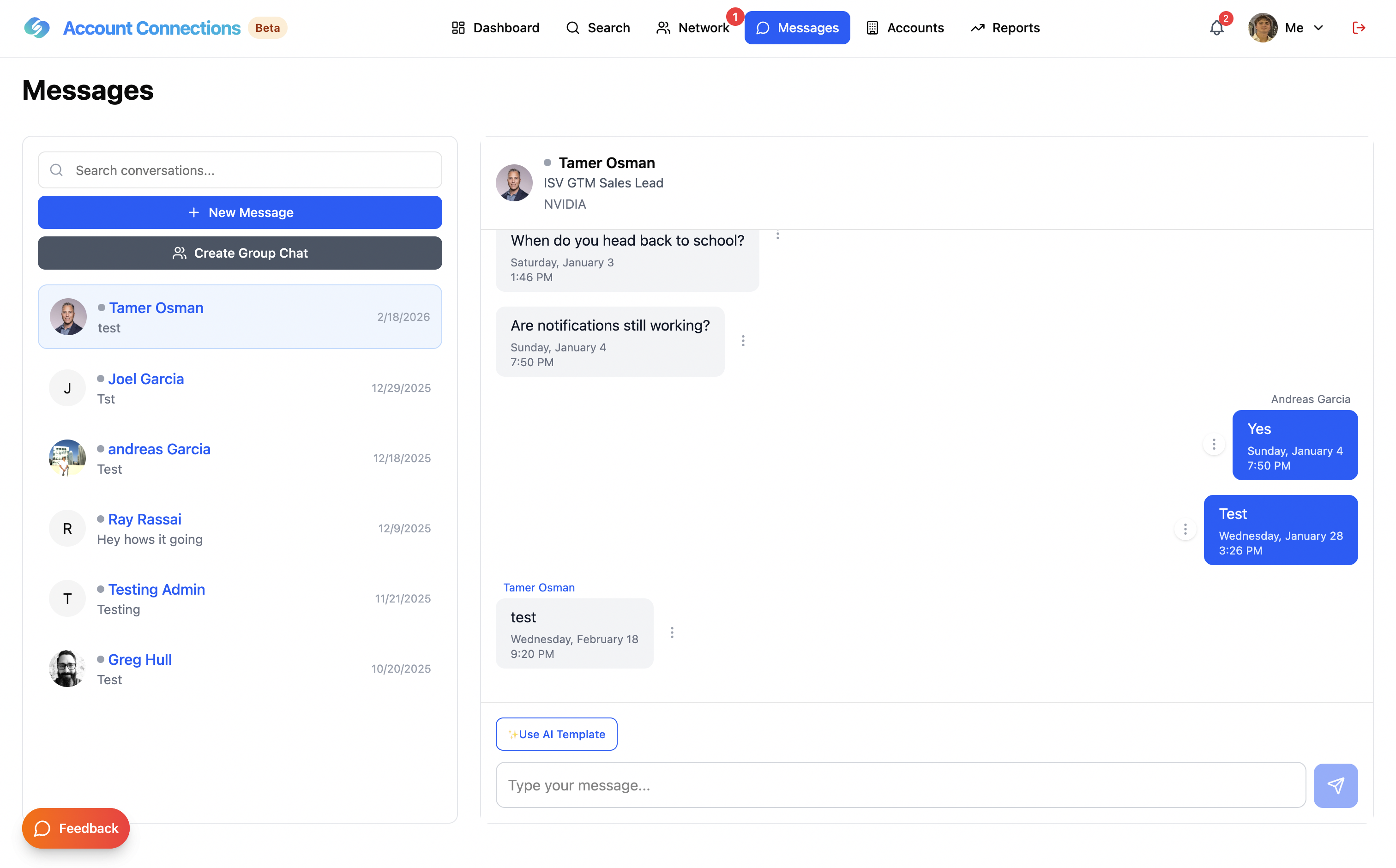Open options for 'Yes' message
The image size is (1396, 868).
(1214, 444)
